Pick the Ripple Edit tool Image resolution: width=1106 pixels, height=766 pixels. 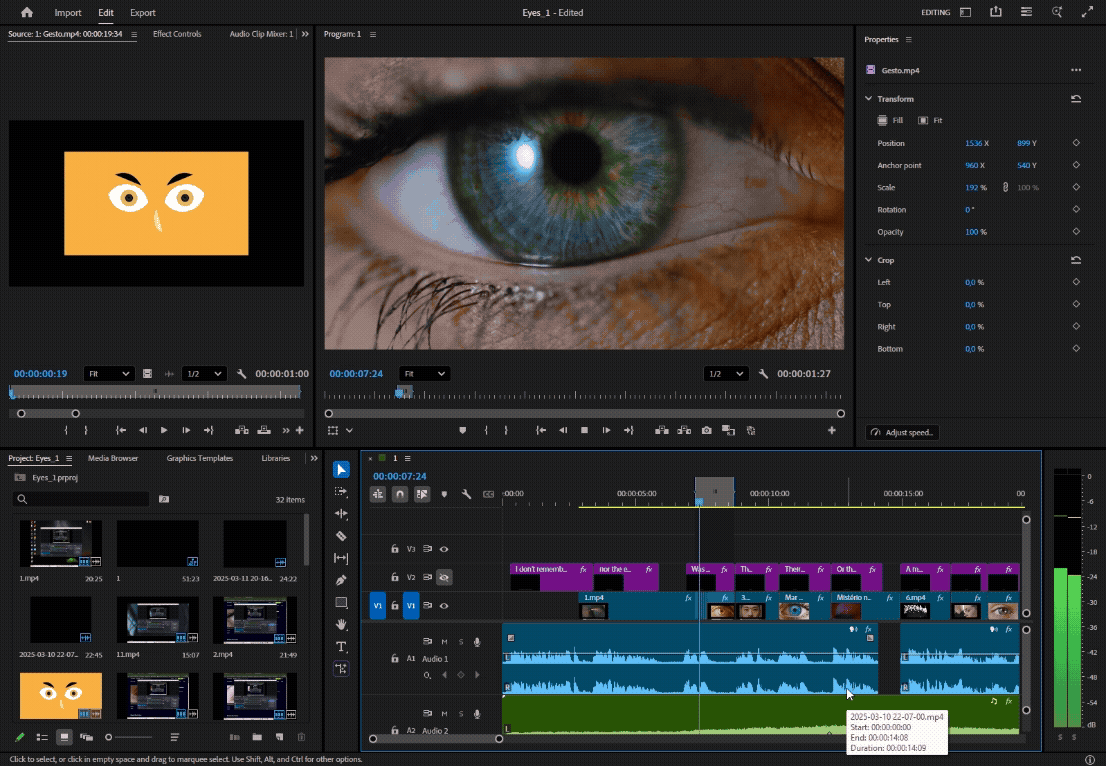pyautogui.click(x=341, y=514)
